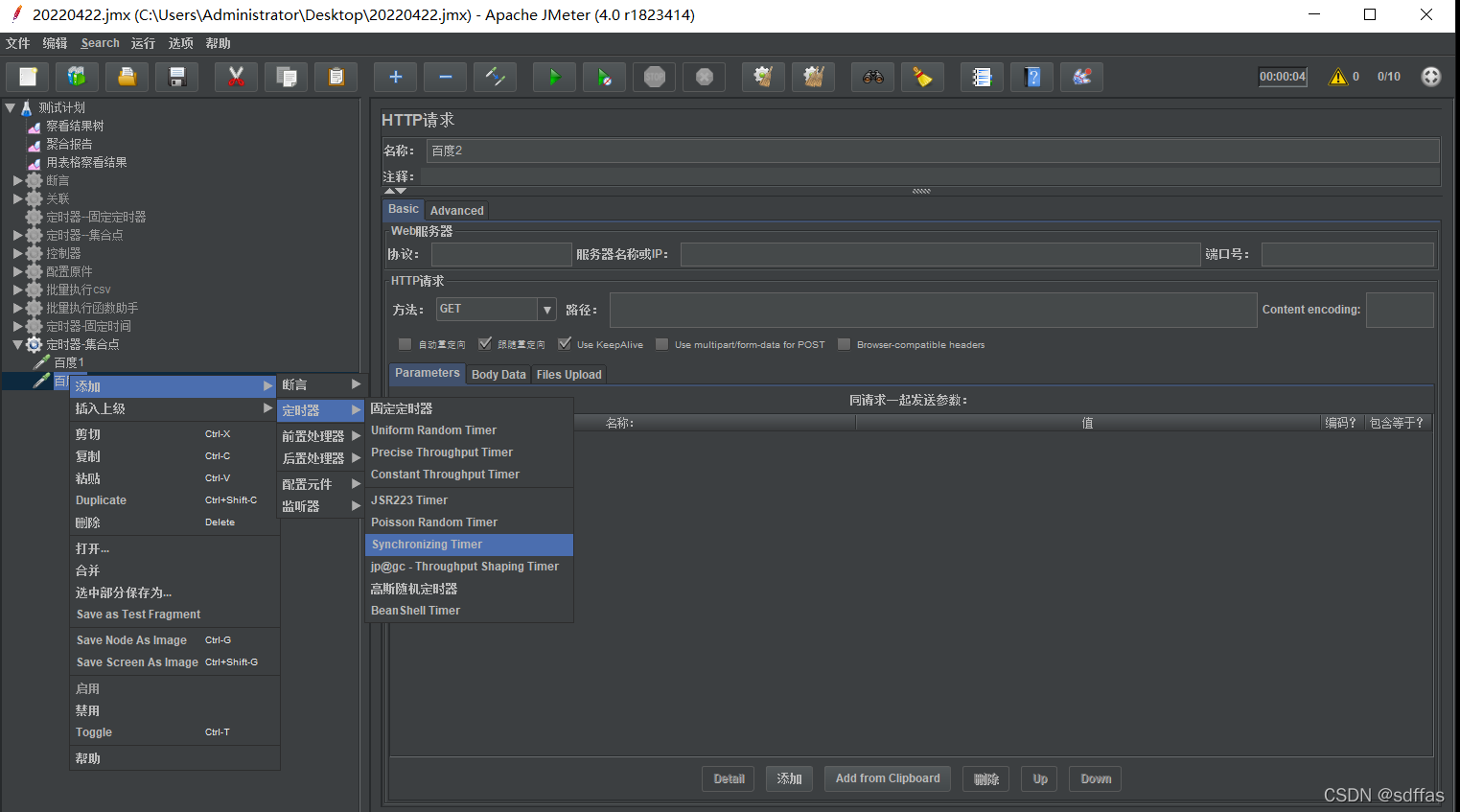Save the test plan with floppy icon

(176, 77)
